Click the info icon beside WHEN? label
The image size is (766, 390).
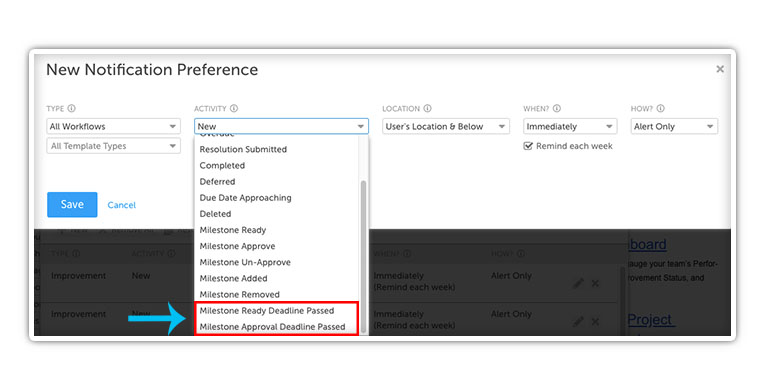556,108
